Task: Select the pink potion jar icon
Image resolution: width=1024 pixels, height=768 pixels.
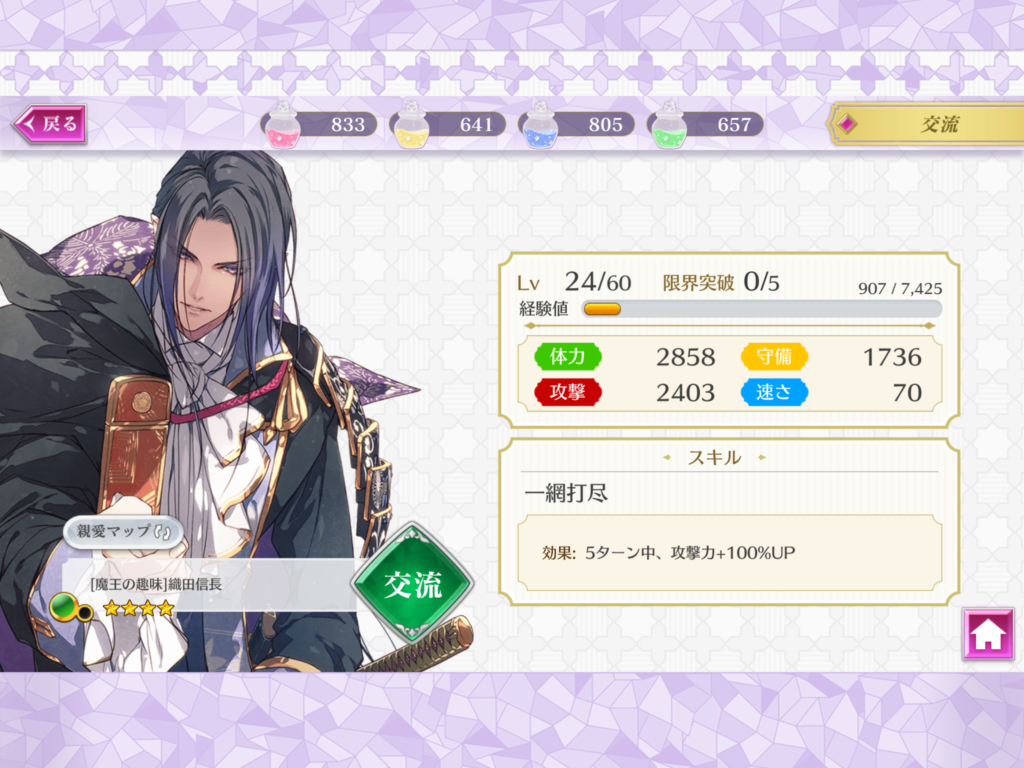Action: point(283,125)
